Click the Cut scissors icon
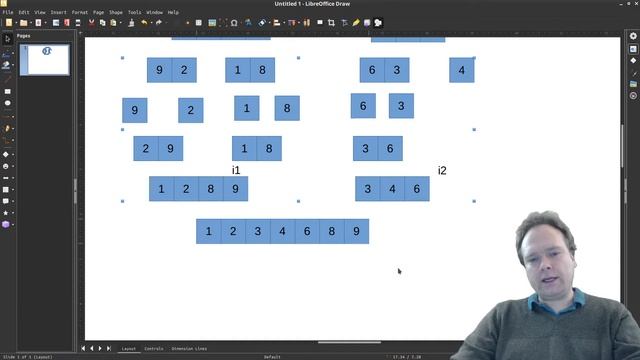Screen dimensions: 640x360 (x=92, y=23)
